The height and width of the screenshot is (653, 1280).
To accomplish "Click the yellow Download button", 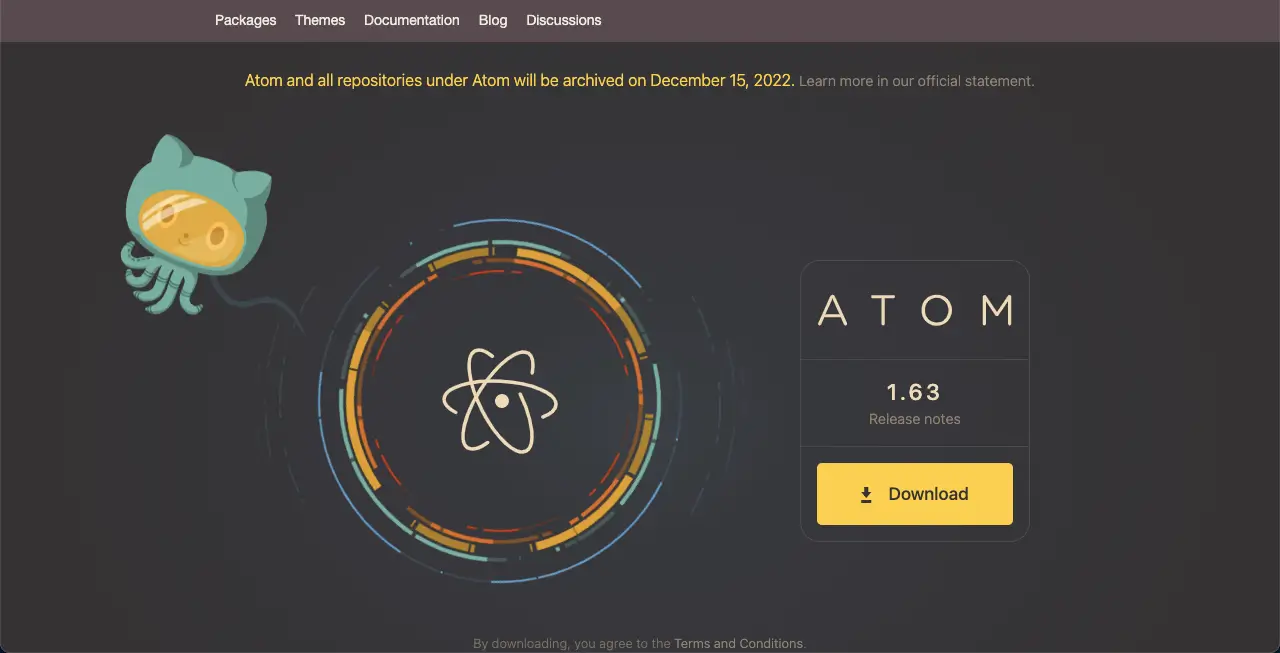I will [915, 494].
